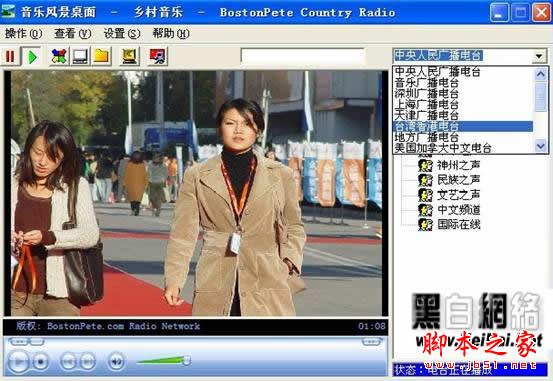Click the application icon in the title bar
553x381 pixels.
(8, 12)
